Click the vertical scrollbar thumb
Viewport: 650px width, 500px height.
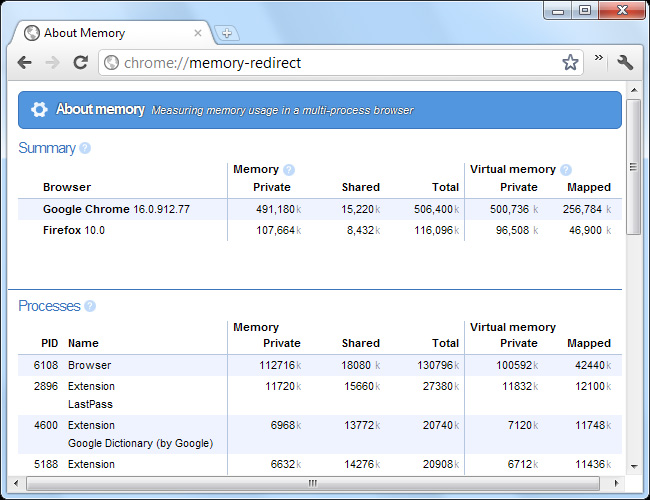[x=633, y=167]
